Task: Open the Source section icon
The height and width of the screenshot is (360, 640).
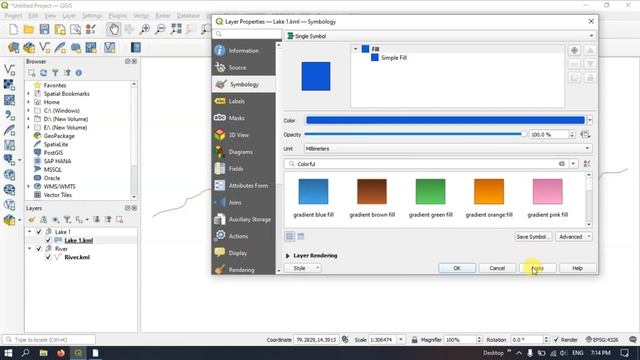Action: point(220,67)
